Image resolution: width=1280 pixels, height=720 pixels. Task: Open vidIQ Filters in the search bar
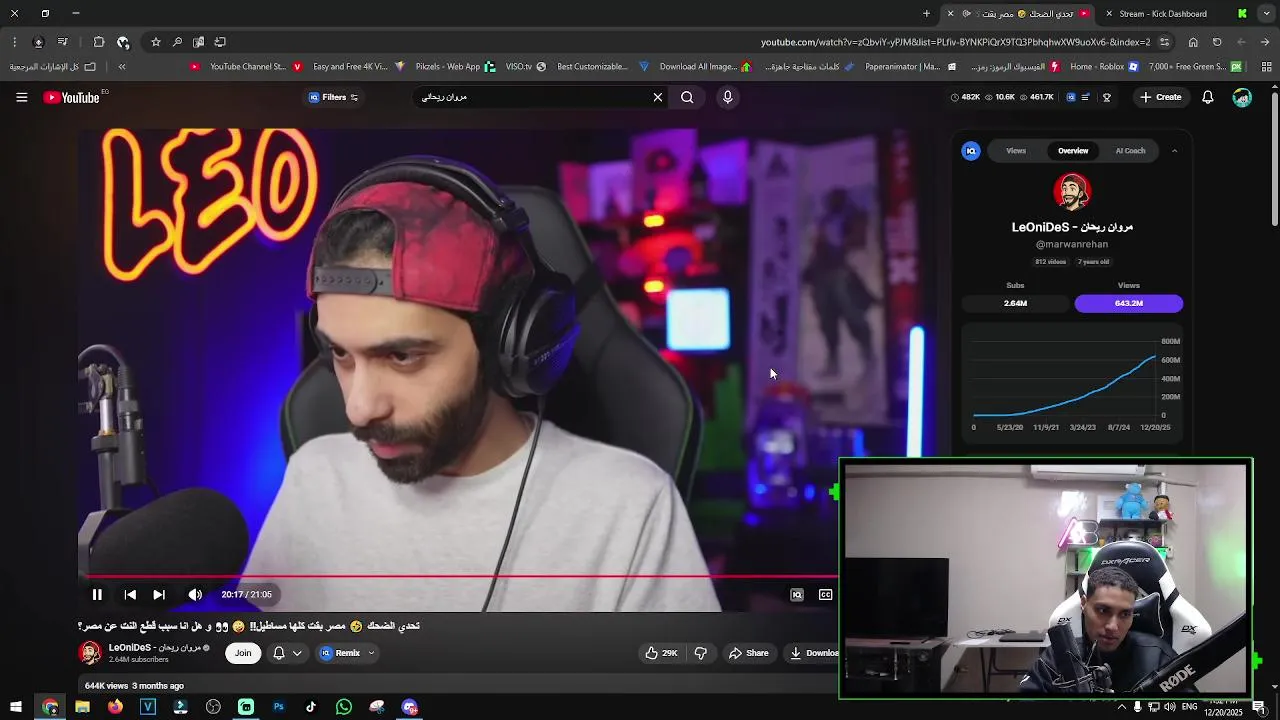[333, 97]
